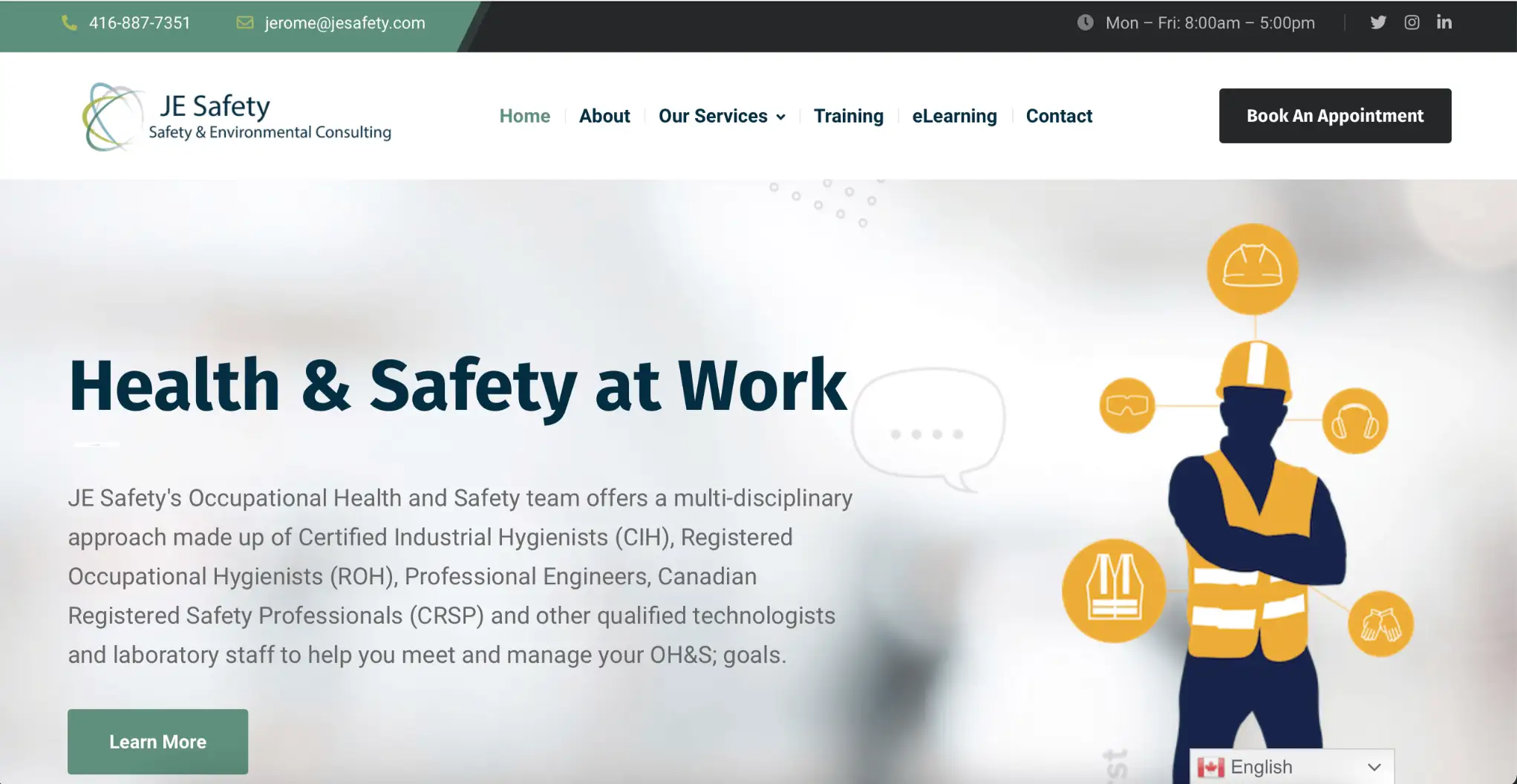This screenshot has height=784, width=1517.
Task: Open the Instagram social icon
Action: [1412, 22]
